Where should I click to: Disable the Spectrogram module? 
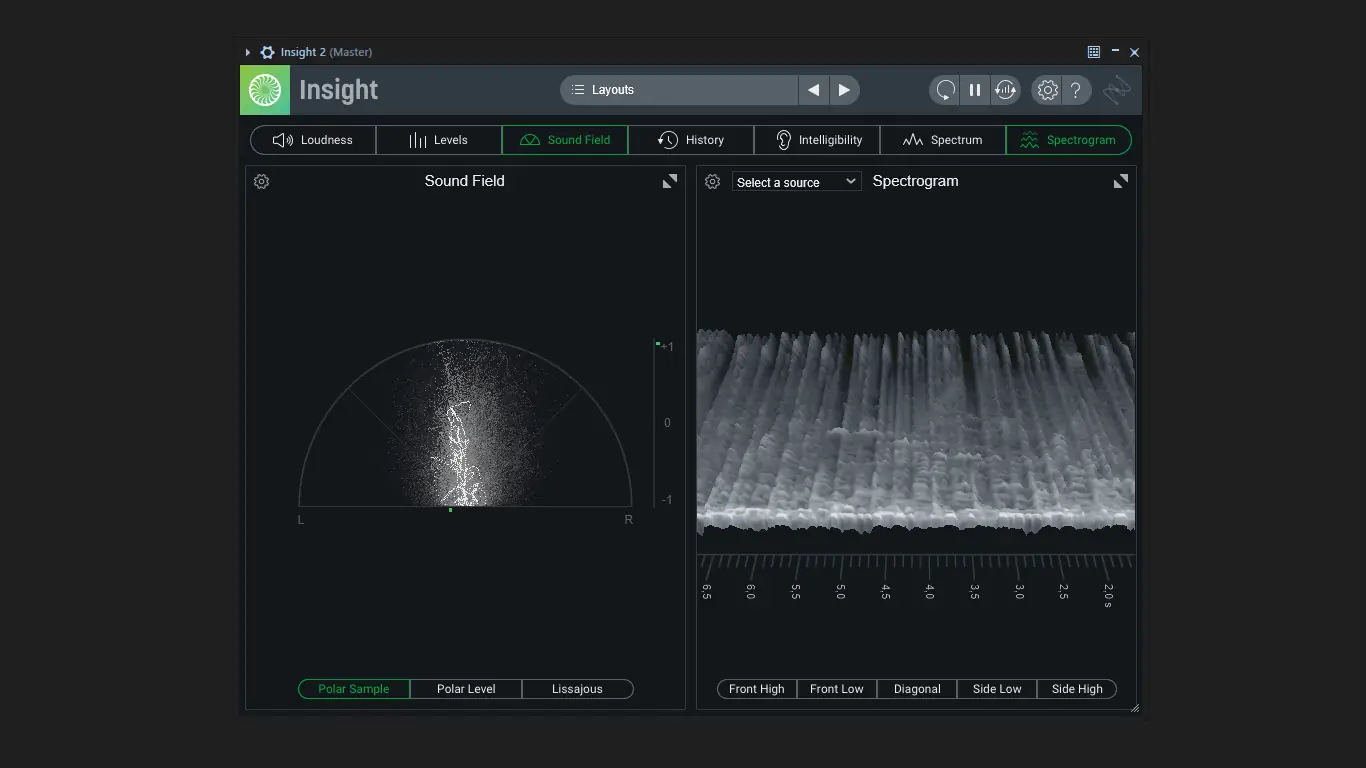tap(1068, 140)
